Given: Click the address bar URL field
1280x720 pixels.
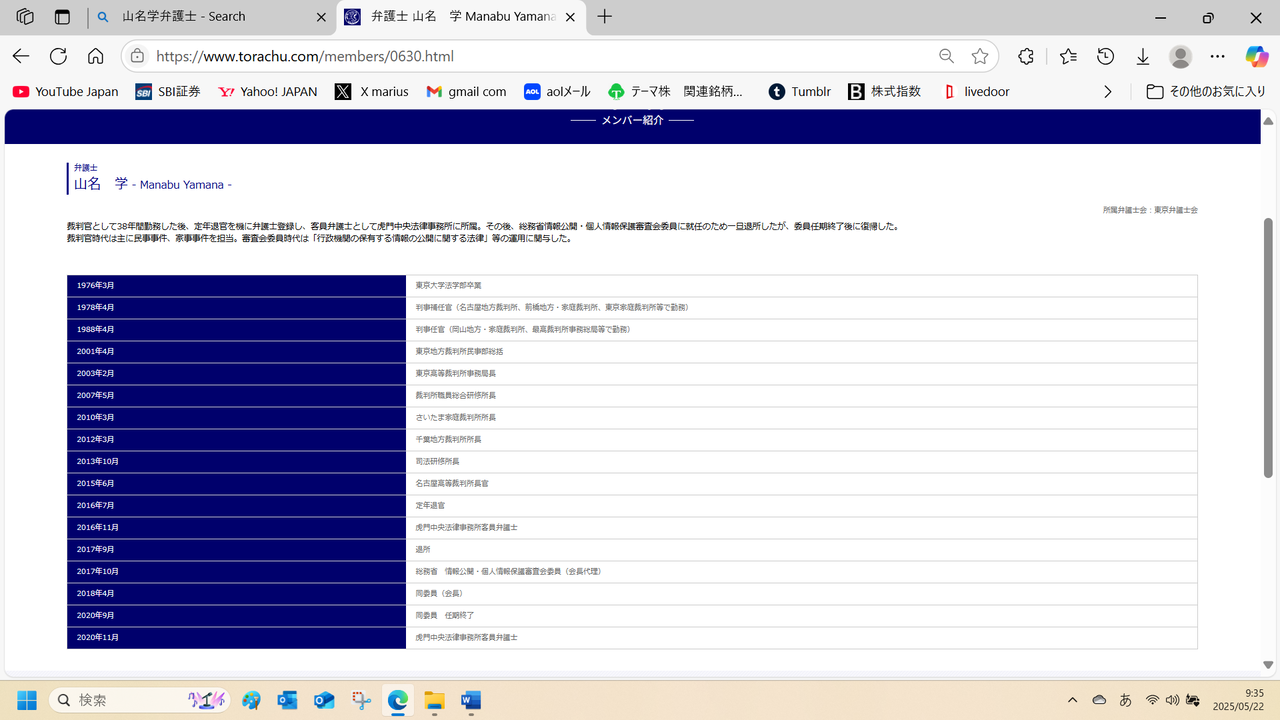Looking at the screenshot, I should [540, 56].
